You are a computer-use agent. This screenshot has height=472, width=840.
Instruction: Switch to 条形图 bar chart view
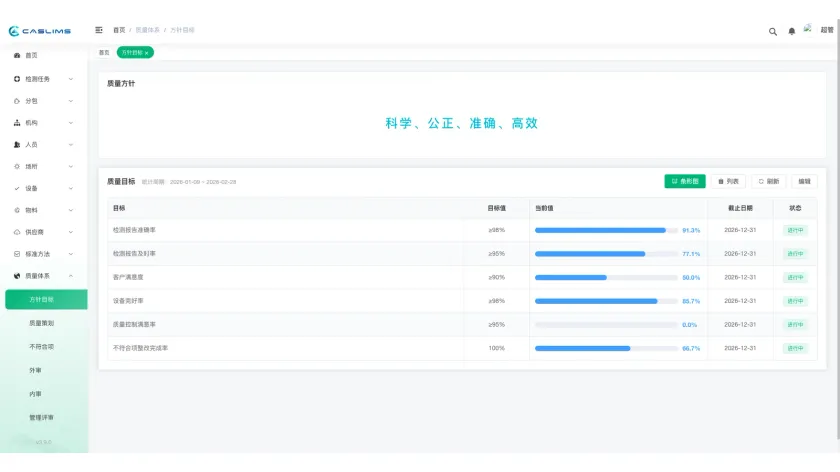click(x=685, y=181)
